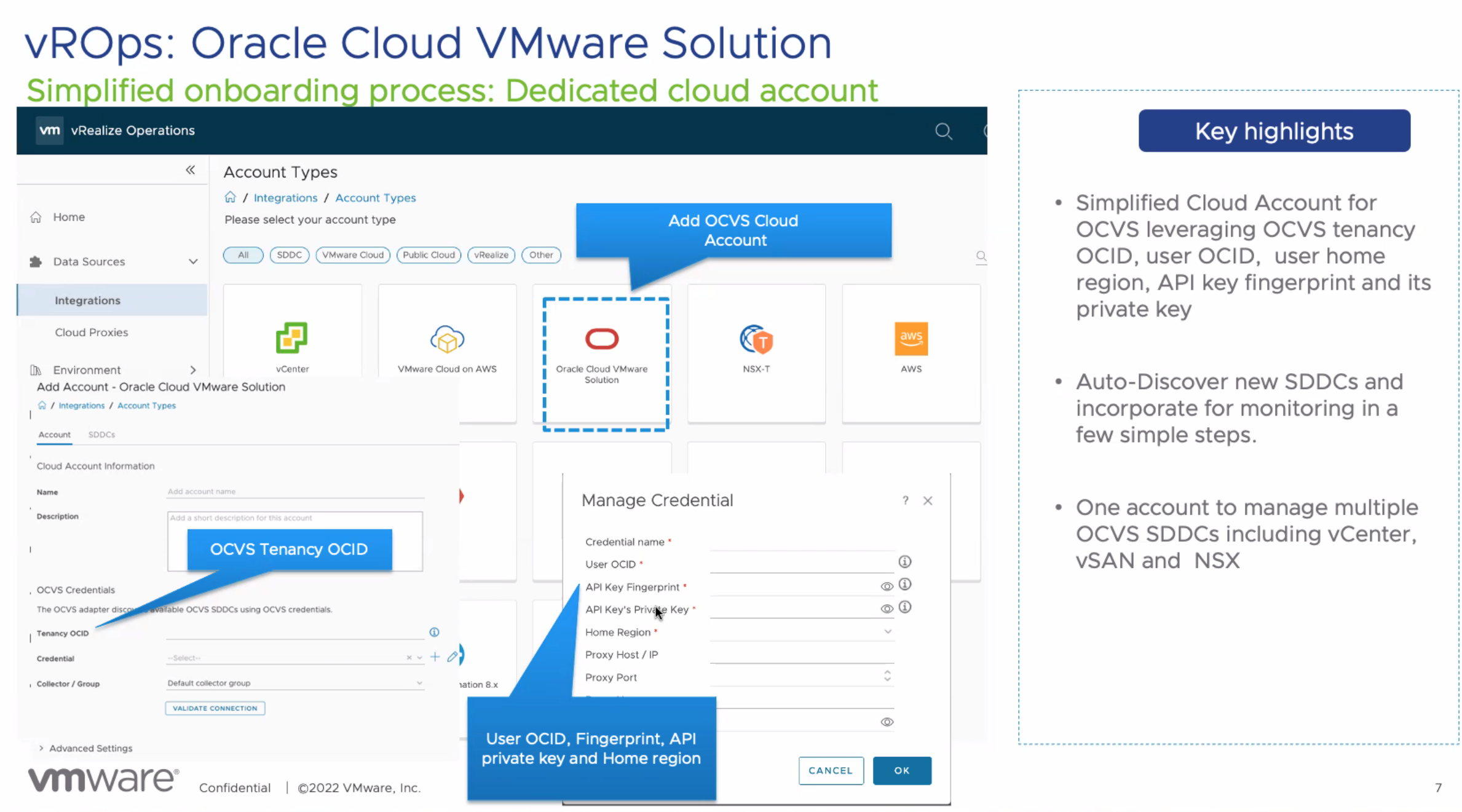This screenshot has width=1462, height=812.
Task: Click the pencil icon to edit credential
Action: (452, 657)
